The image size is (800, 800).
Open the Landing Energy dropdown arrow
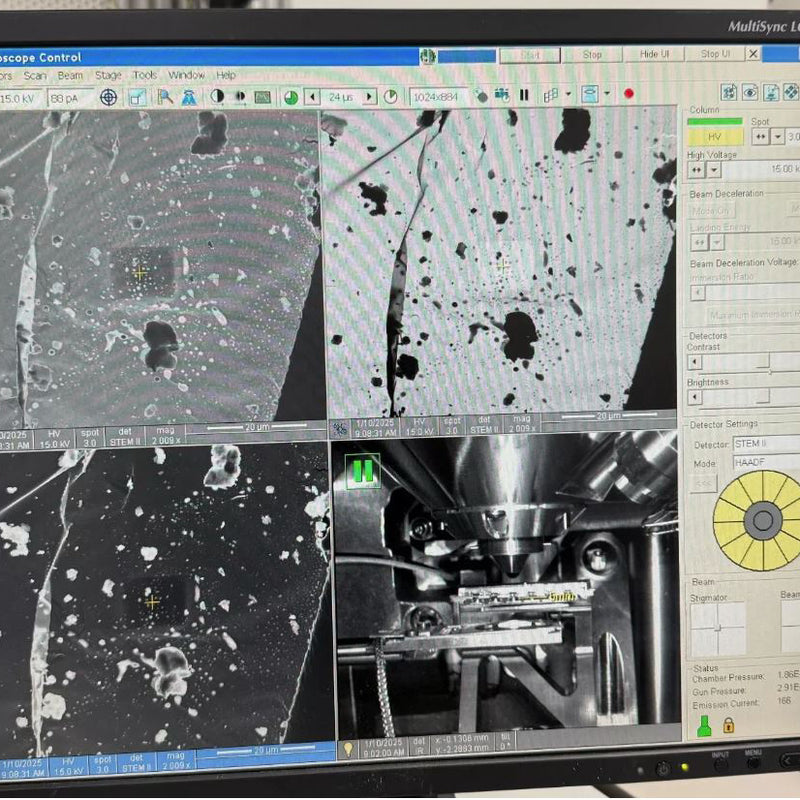pos(717,242)
